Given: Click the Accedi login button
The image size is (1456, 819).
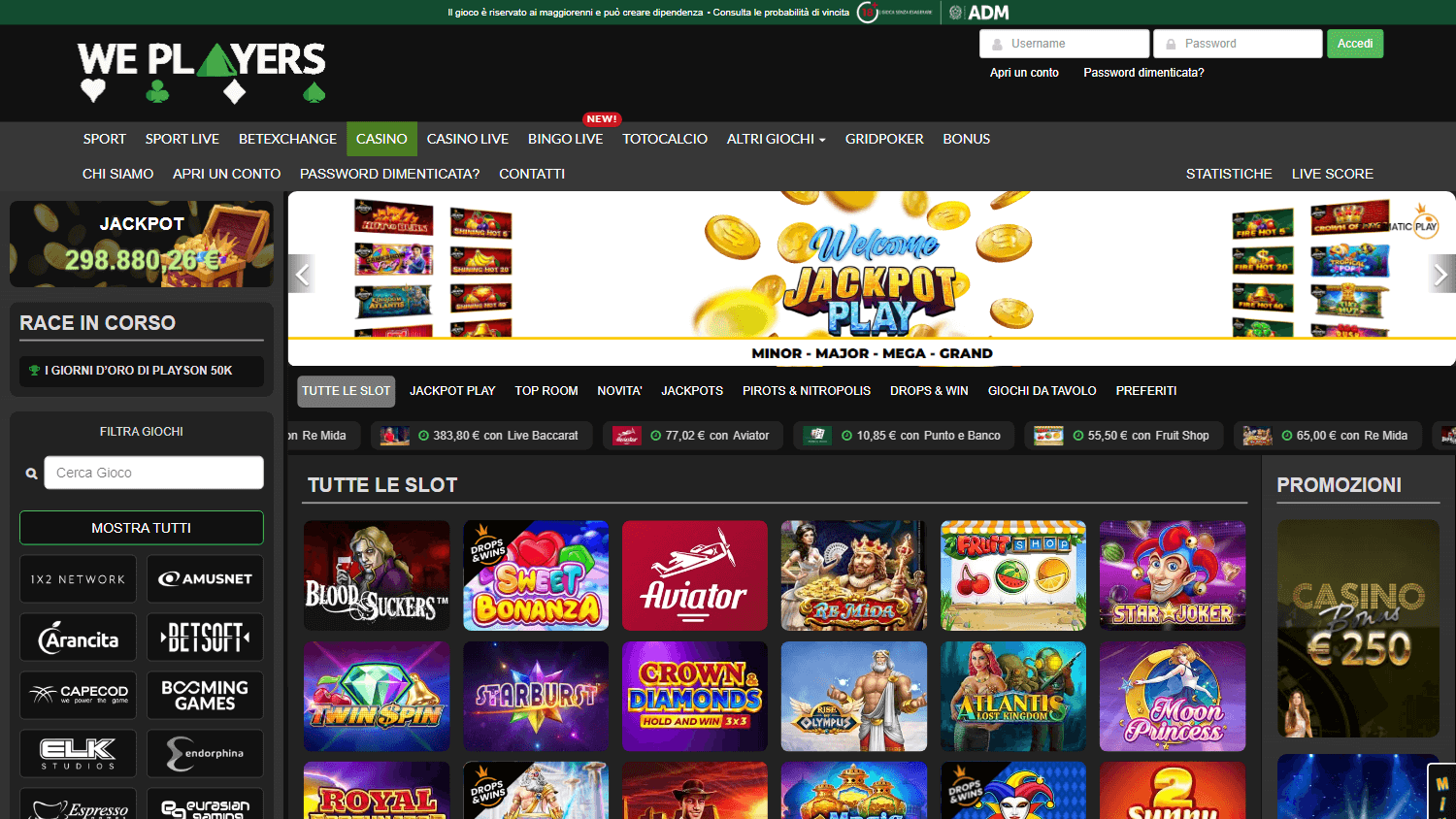Looking at the screenshot, I should pyautogui.click(x=1355, y=44).
